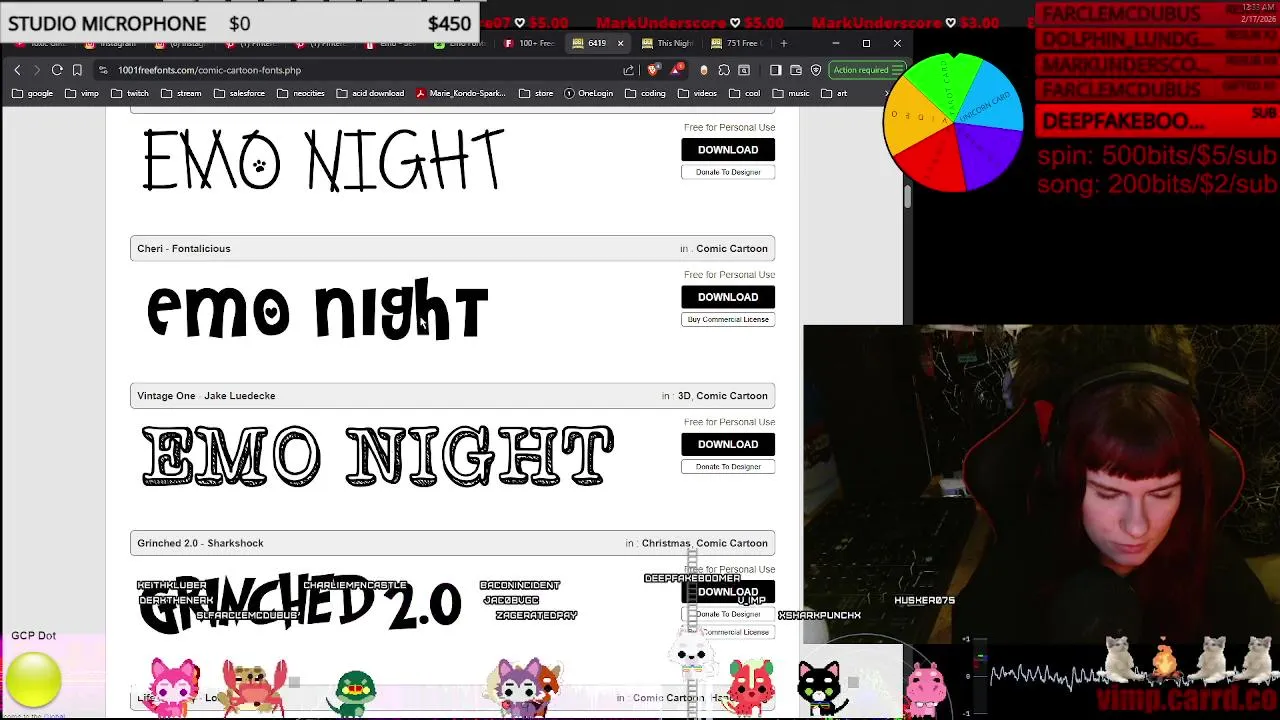The height and width of the screenshot is (720, 1280).
Task: Open the music bookmarks folder
Action: (x=790, y=93)
